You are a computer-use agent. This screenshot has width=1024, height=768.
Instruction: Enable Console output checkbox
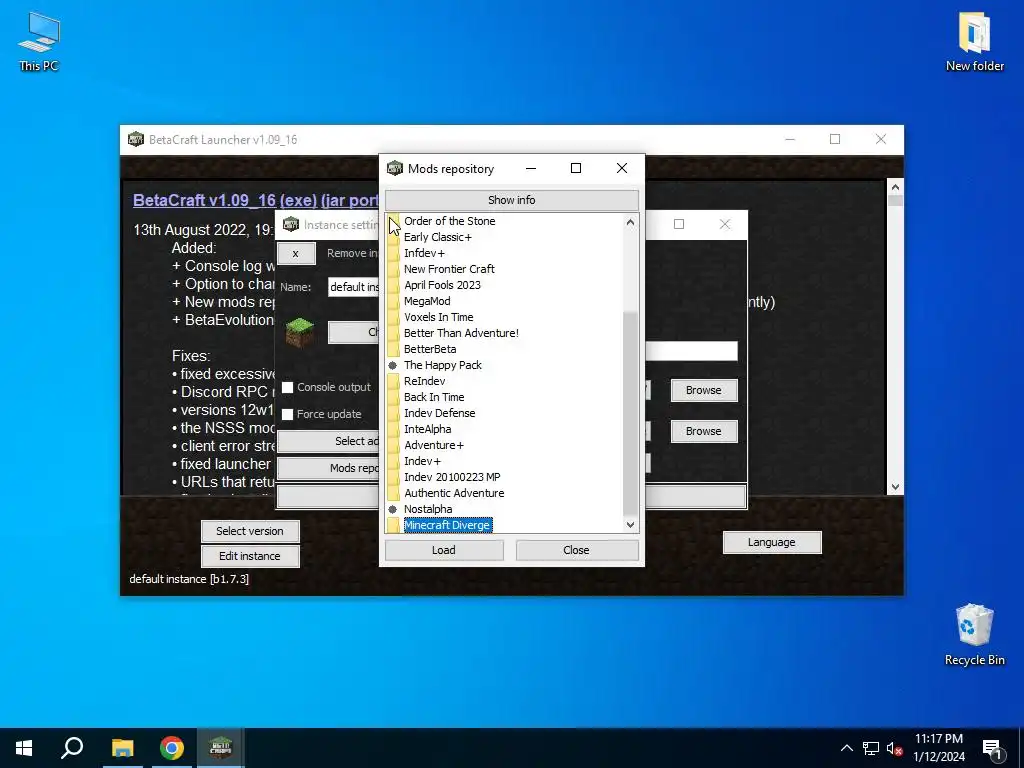287,387
